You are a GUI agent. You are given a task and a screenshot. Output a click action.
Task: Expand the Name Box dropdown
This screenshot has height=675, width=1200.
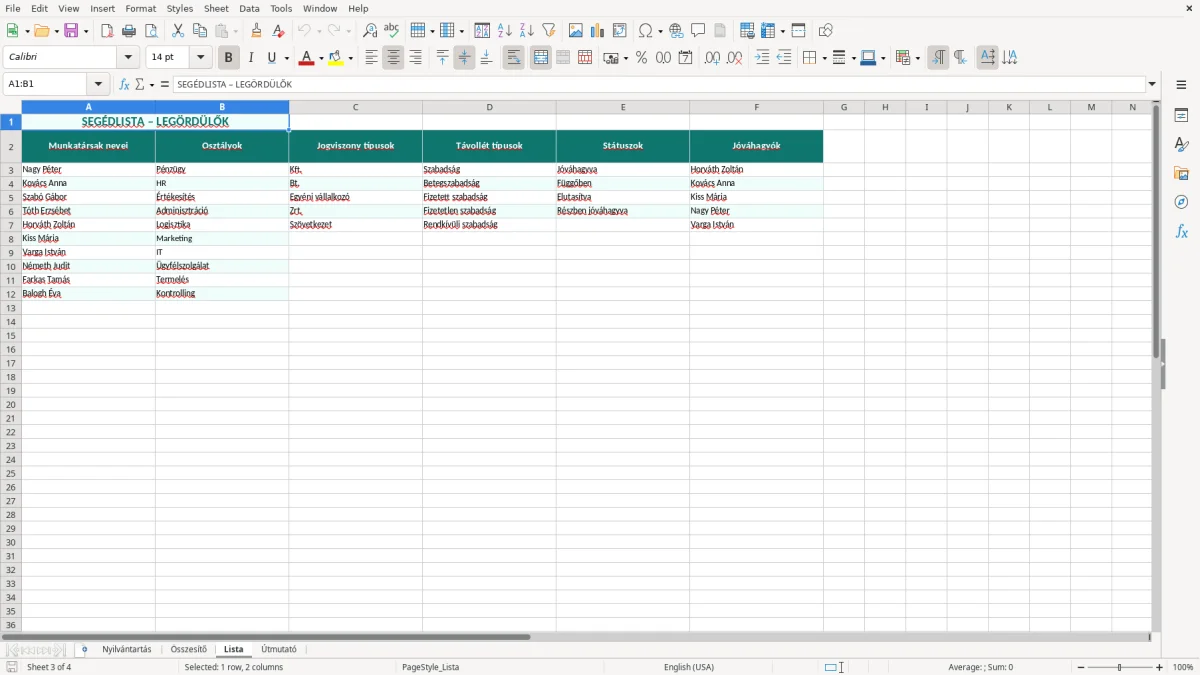(98, 85)
